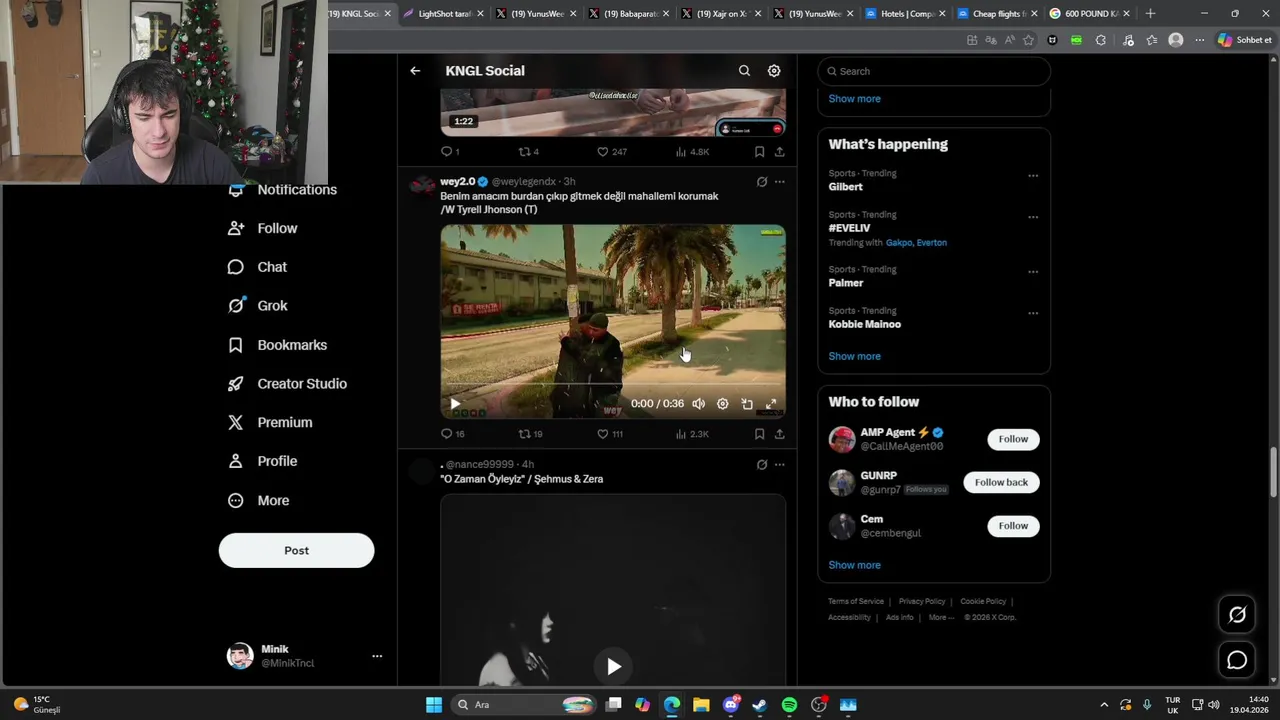
Task: Open Premium in sidebar
Action: point(270,423)
